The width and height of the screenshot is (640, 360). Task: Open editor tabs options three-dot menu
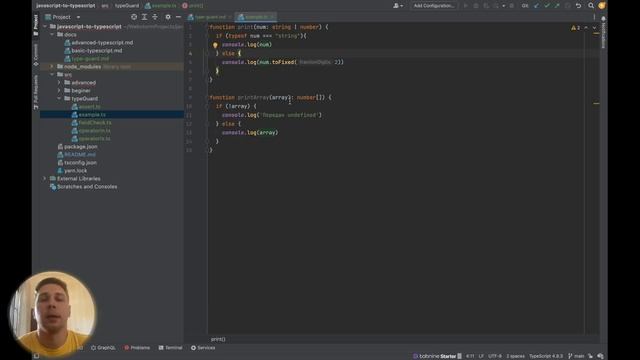[594, 17]
